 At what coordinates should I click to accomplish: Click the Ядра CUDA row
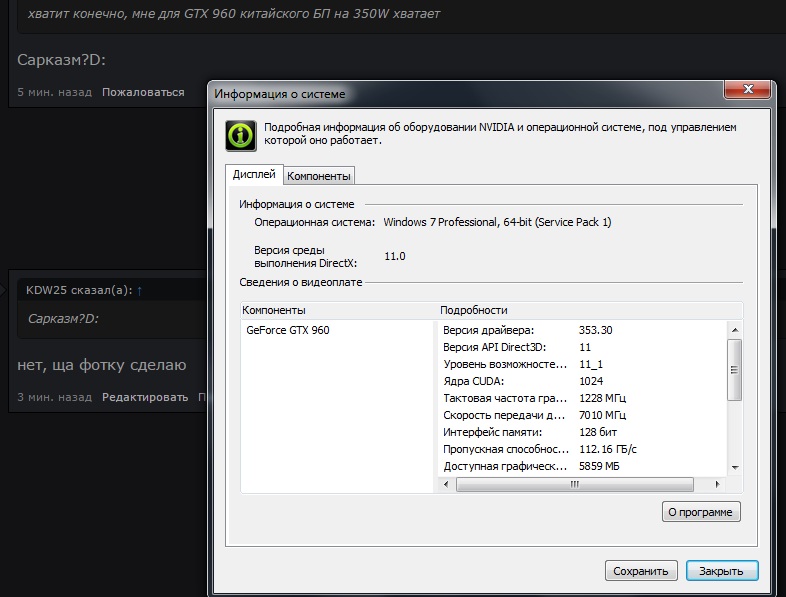click(x=582, y=381)
